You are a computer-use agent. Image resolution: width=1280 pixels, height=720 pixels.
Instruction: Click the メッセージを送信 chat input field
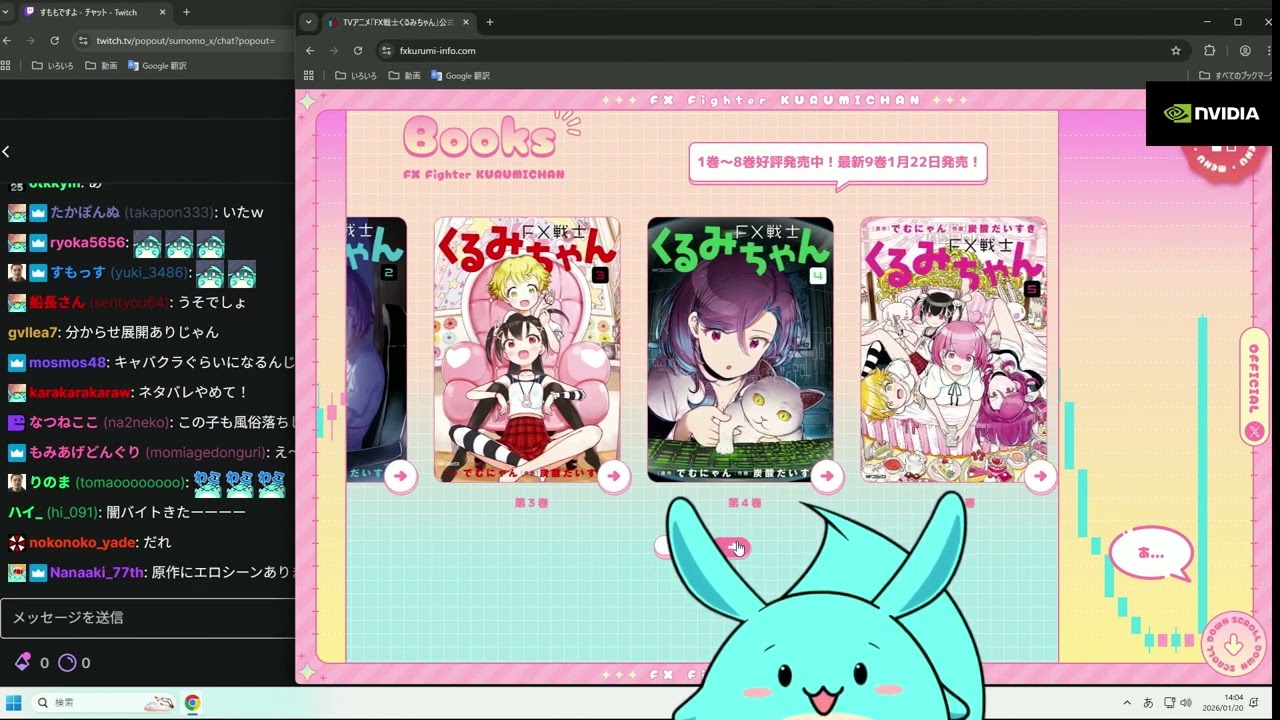(x=148, y=617)
